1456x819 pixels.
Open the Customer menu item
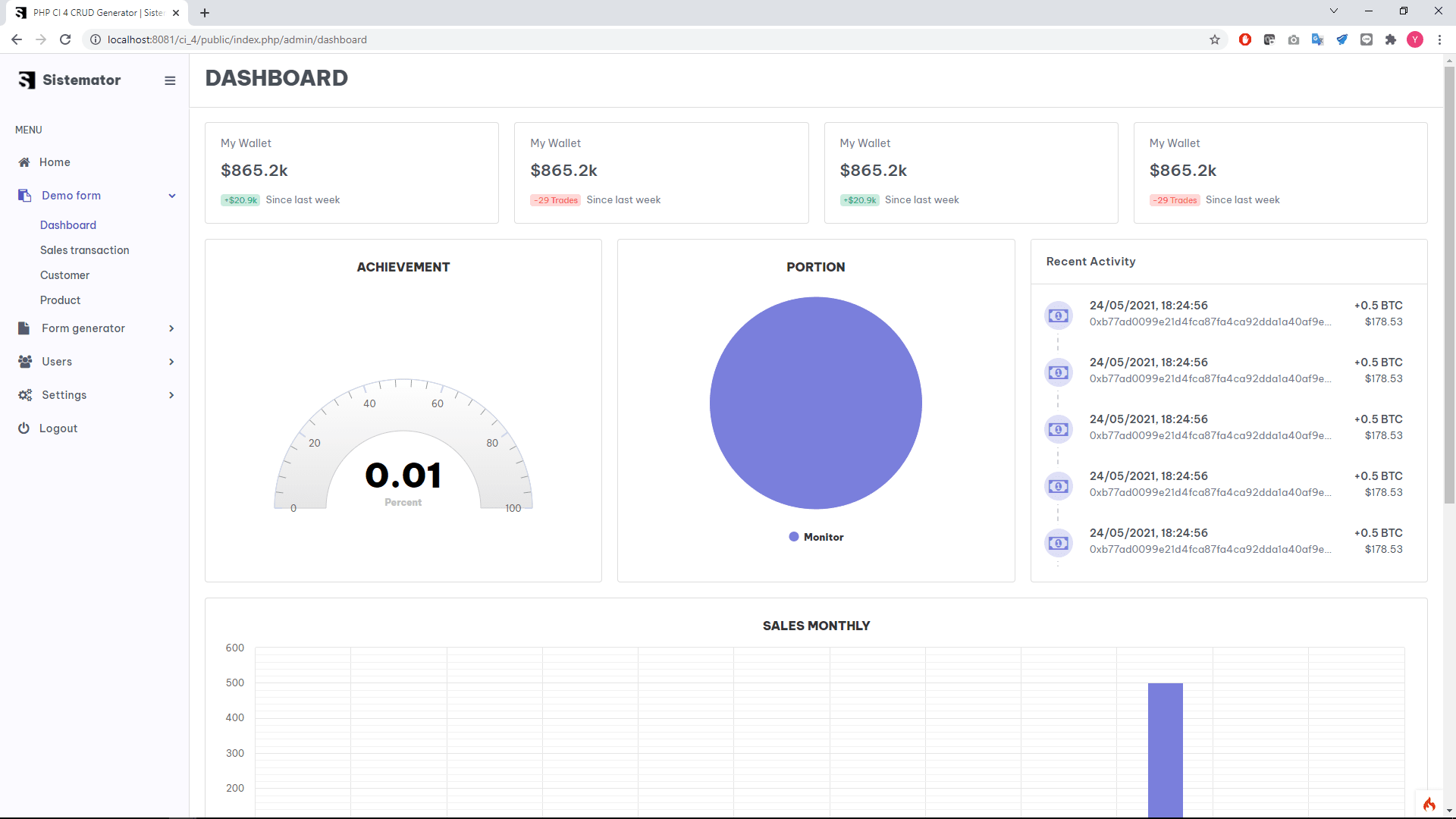64,275
